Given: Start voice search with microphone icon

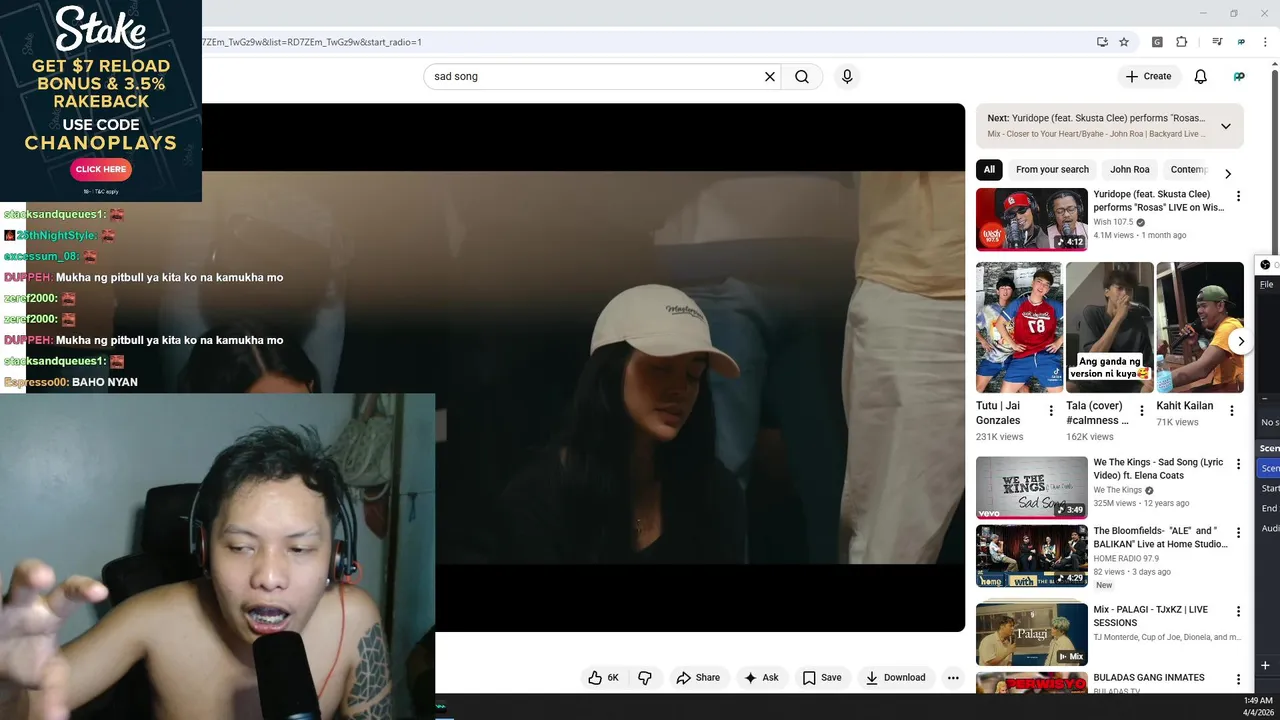Looking at the screenshot, I should point(847,76).
